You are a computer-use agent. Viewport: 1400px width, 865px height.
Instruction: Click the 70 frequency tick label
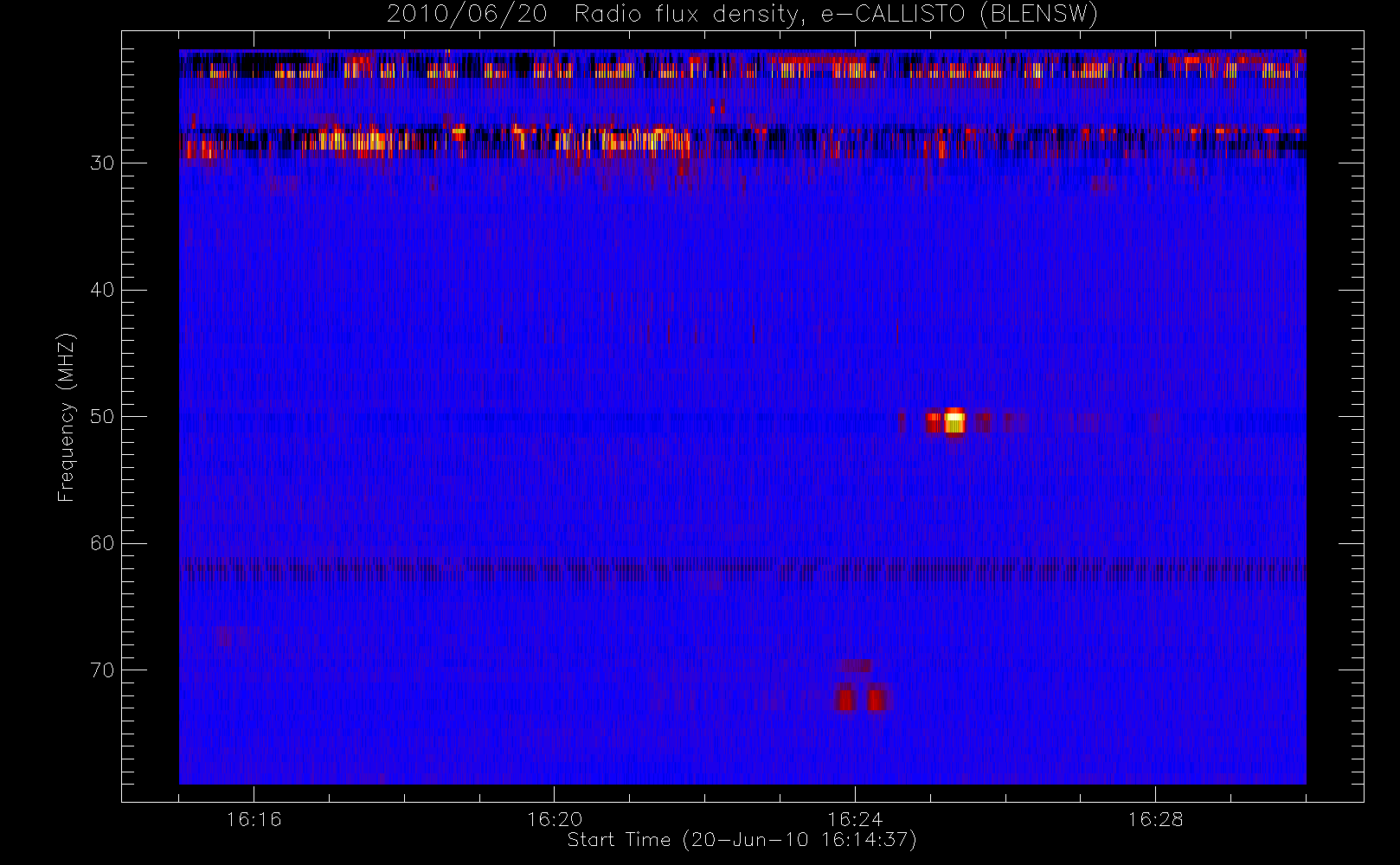pos(102,670)
